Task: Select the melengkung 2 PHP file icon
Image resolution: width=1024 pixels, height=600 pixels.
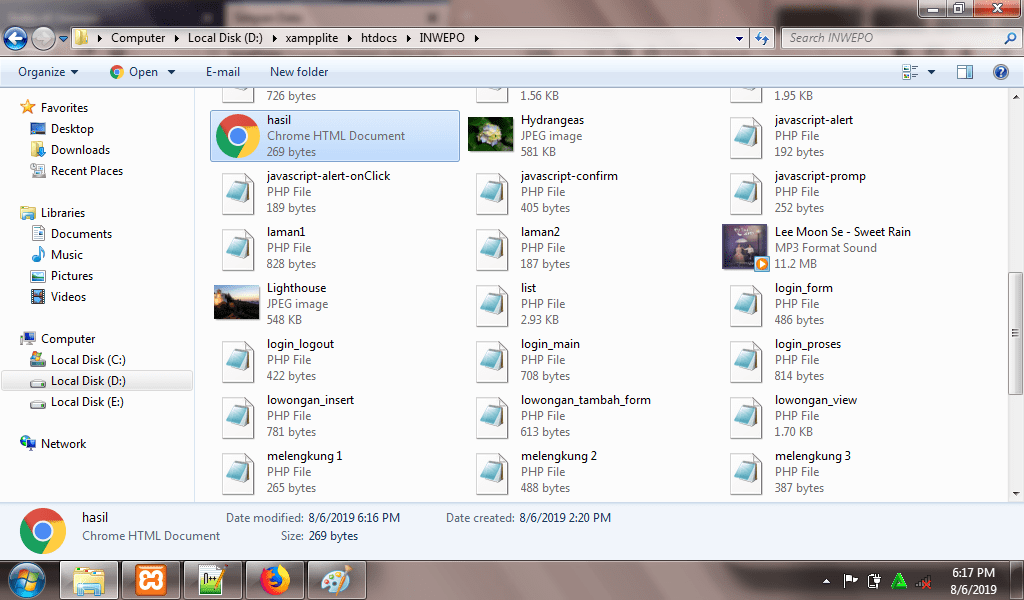Action: click(x=492, y=473)
